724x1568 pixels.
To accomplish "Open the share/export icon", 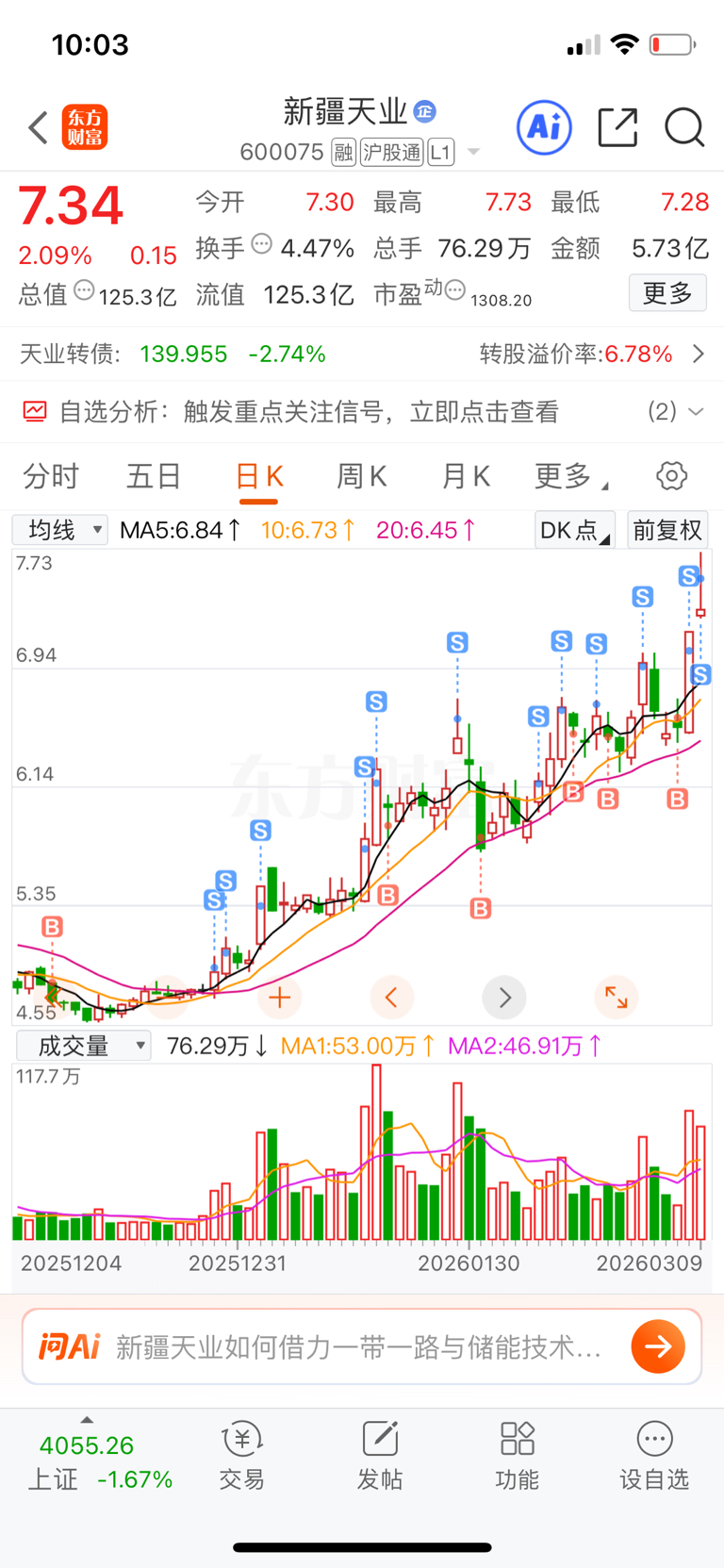I will pos(618,126).
